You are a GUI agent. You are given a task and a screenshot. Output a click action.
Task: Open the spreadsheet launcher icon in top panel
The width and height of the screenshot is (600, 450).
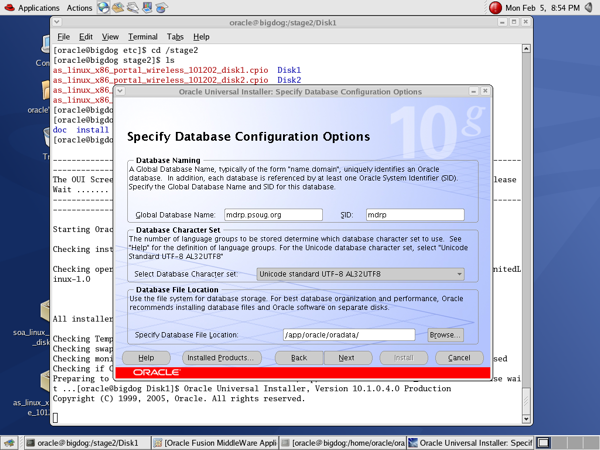point(161,7)
